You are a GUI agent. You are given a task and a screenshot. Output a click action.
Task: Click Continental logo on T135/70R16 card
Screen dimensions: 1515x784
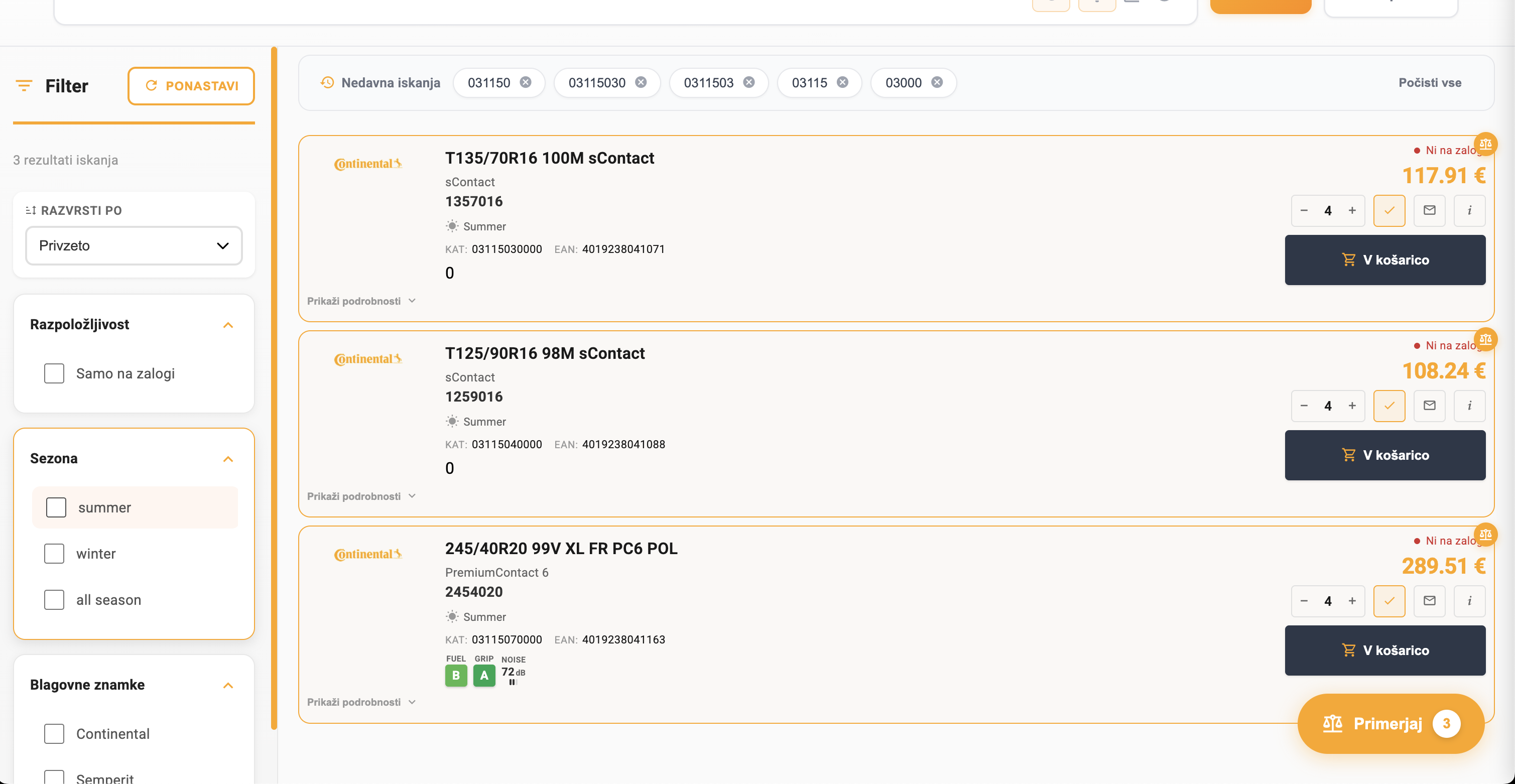pos(368,164)
